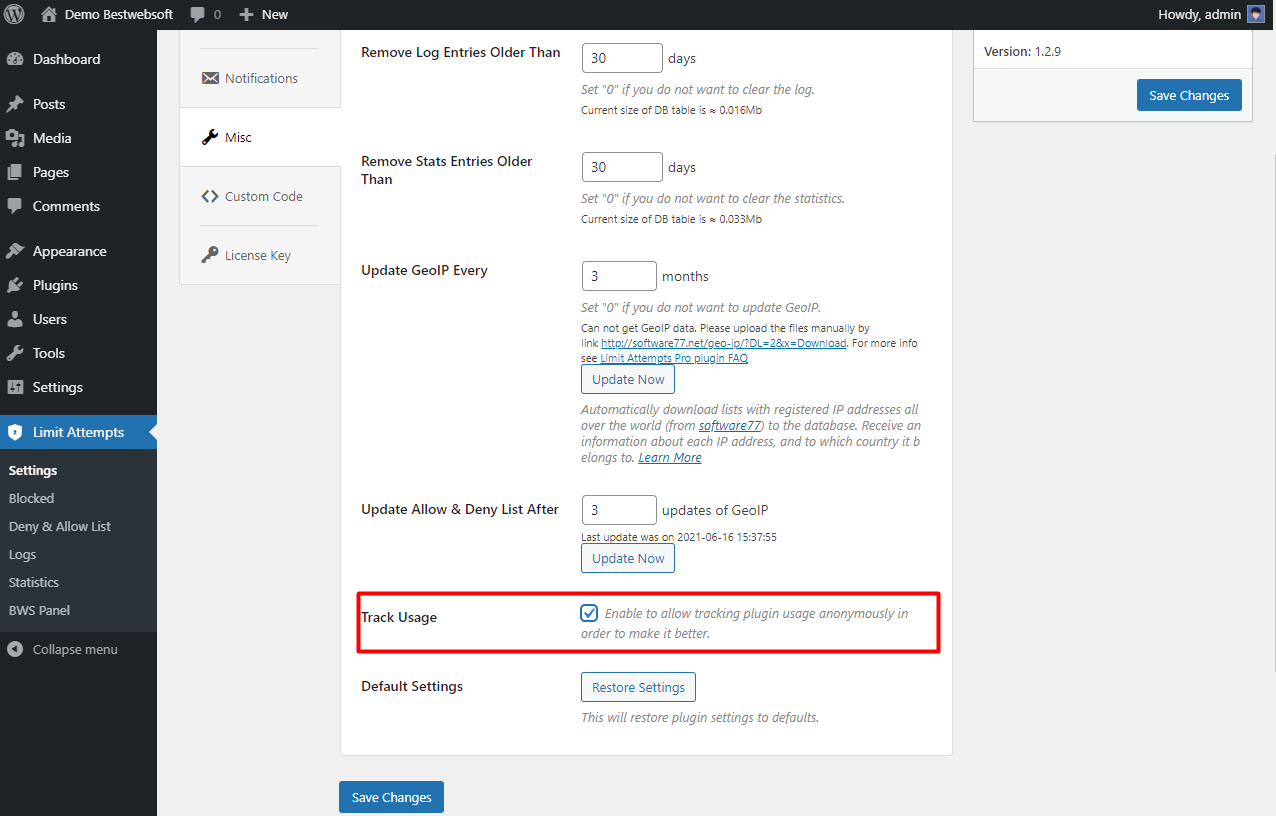1276x816 pixels.
Task: Click the Comments icon in sidebar
Action: 15,206
